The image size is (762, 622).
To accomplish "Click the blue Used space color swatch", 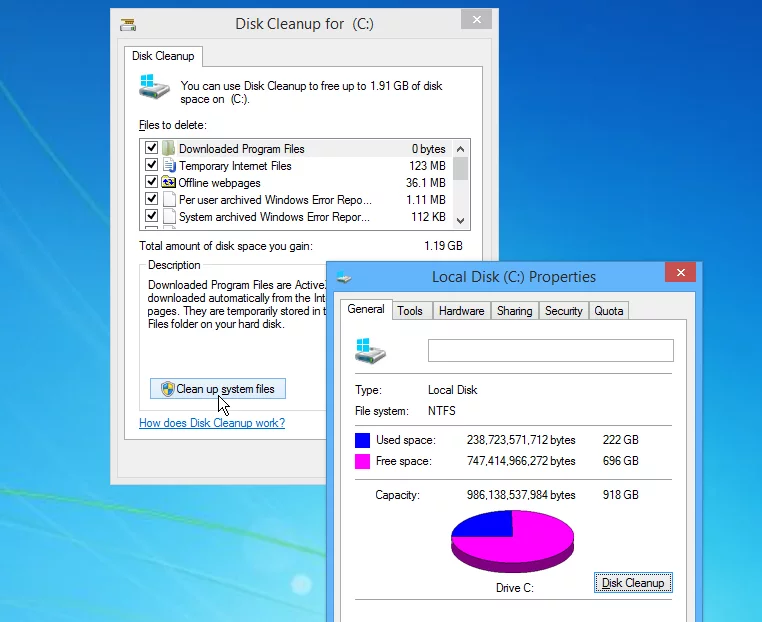I will click(x=363, y=440).
